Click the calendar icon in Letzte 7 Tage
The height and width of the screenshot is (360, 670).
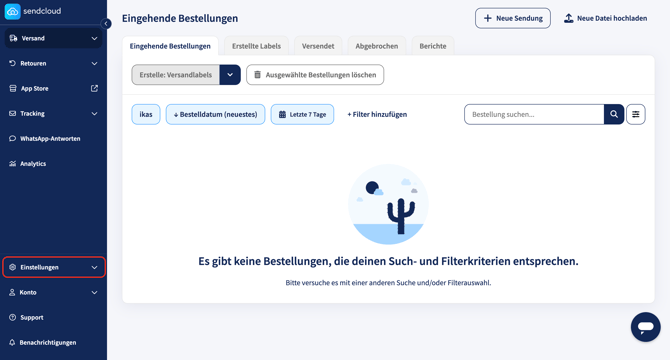click(282, 114)
